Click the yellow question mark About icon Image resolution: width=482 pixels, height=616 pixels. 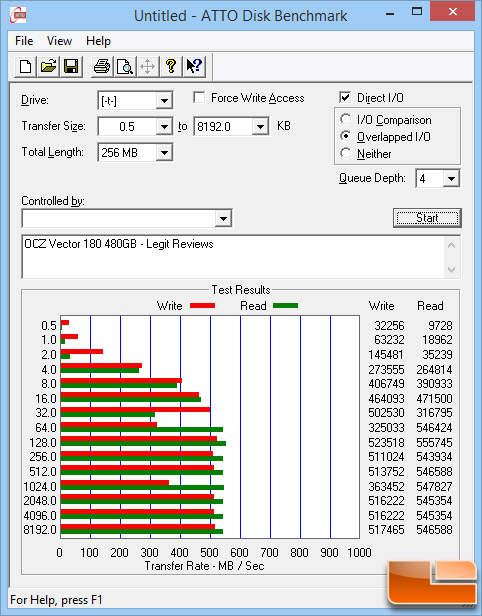(x=171, y=66)
